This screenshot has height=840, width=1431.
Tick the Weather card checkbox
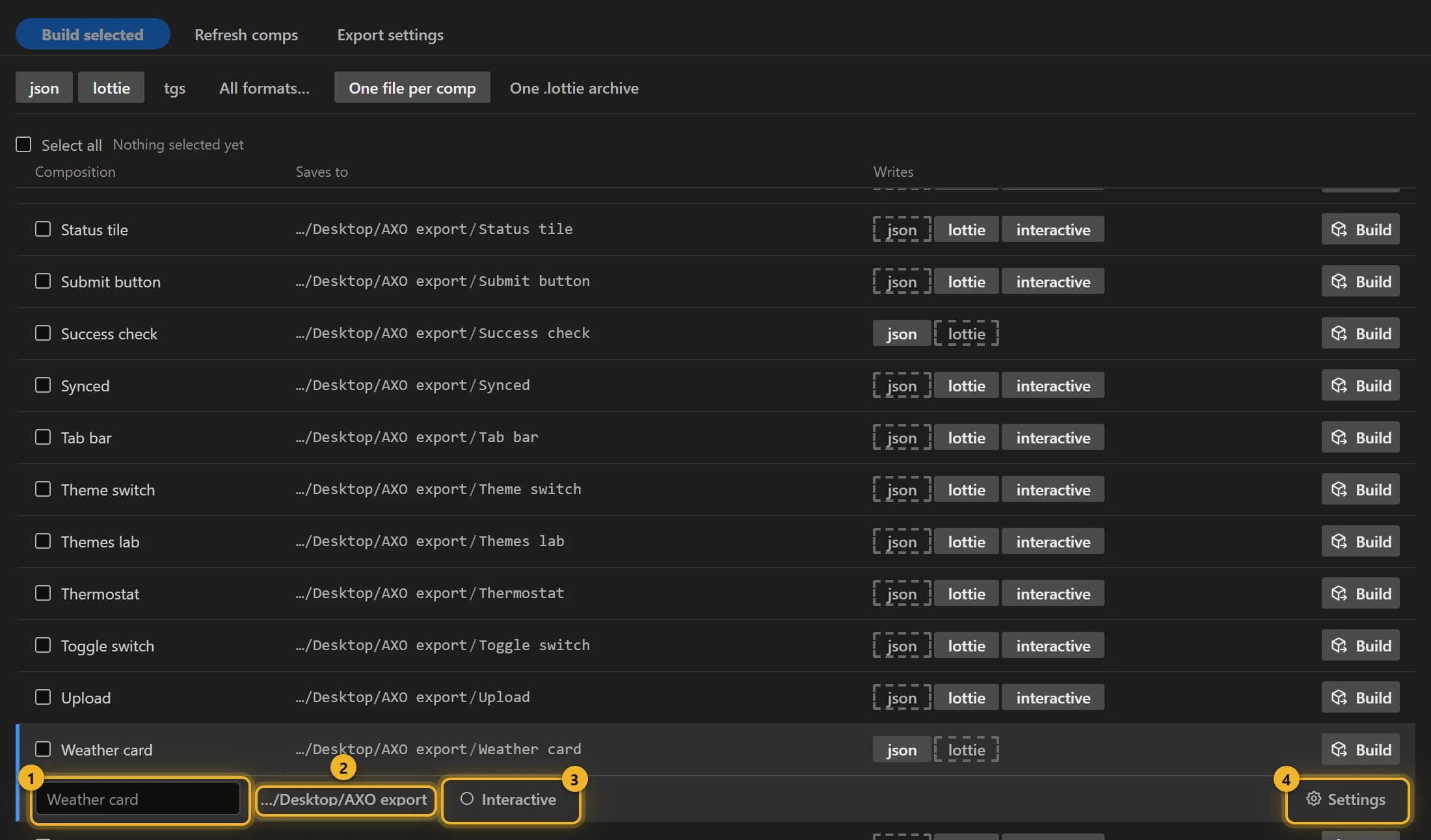click(43, 749)
